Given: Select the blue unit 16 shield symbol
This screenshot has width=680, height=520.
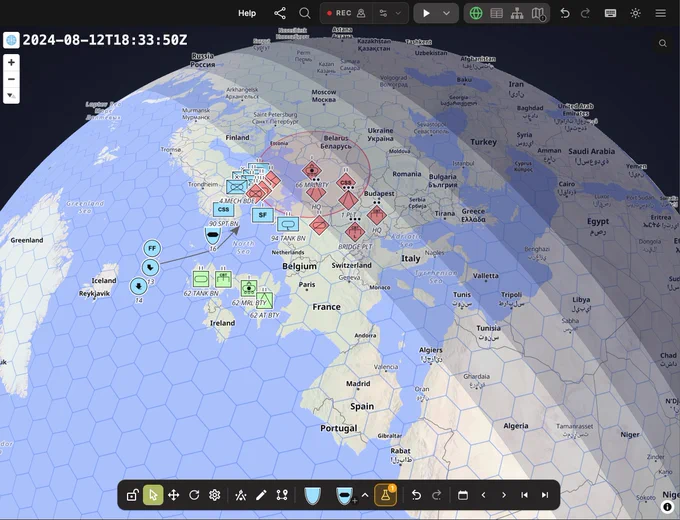Looking at the screenshot, I should (x=212, y=235).
